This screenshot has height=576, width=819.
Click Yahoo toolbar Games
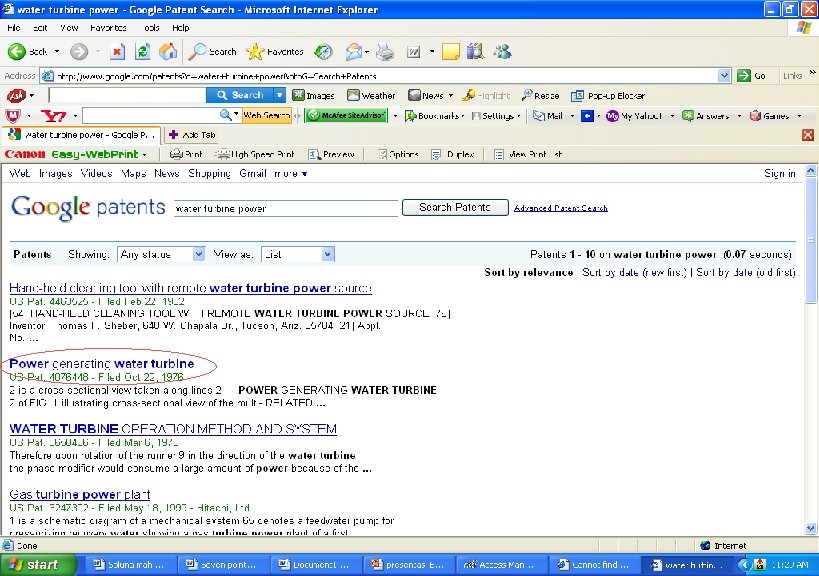769,115
